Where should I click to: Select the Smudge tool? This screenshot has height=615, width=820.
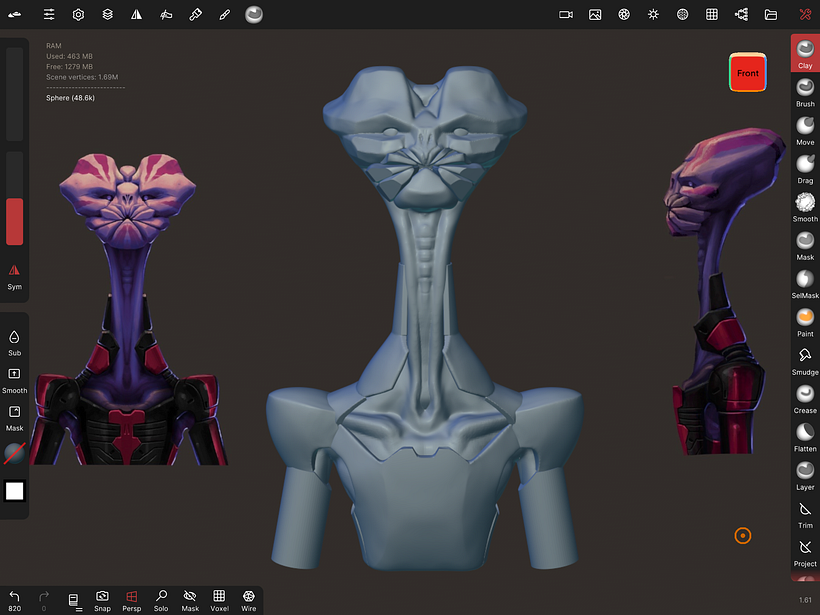tap(805, 357)
